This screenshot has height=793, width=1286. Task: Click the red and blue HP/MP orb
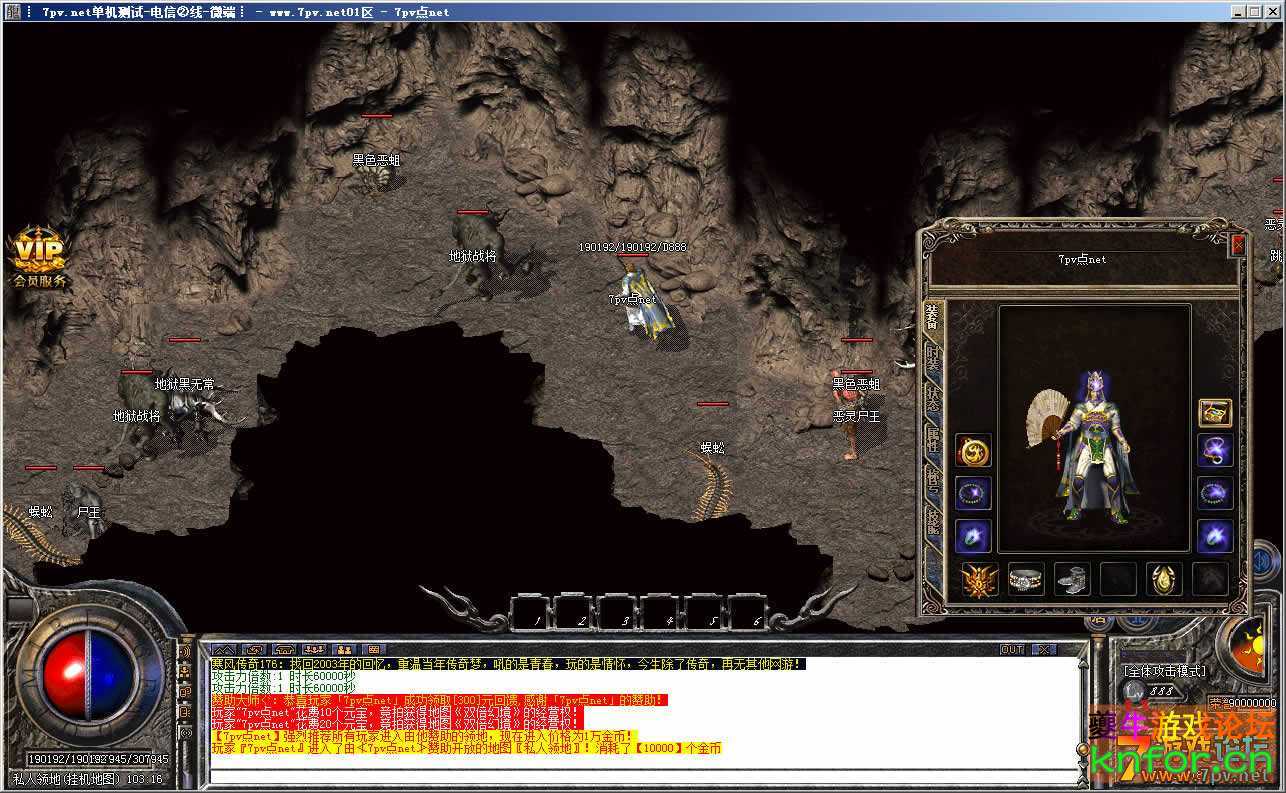point(87,674)
